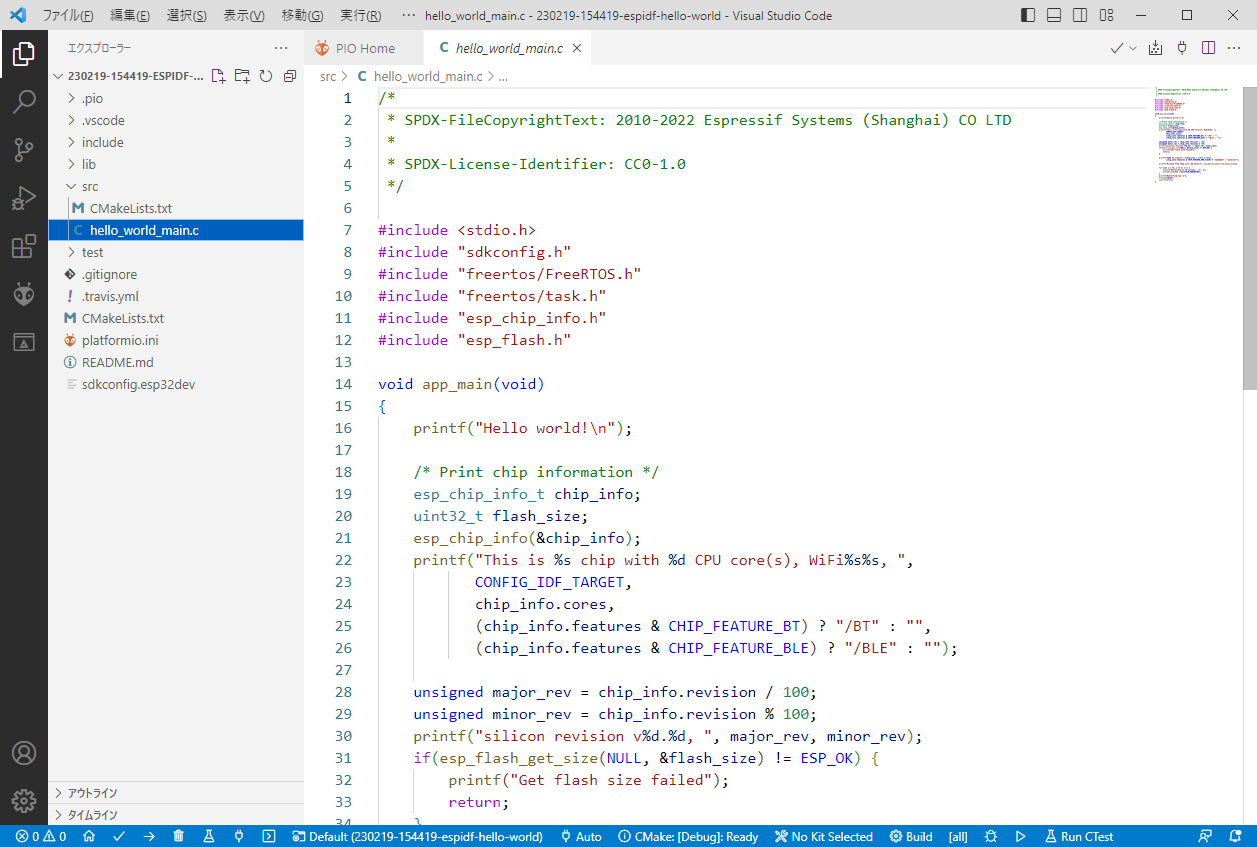This screenshot has width=1257, height=847.
Task: Expand the .vscode folder
Action: tap(176, 120)
